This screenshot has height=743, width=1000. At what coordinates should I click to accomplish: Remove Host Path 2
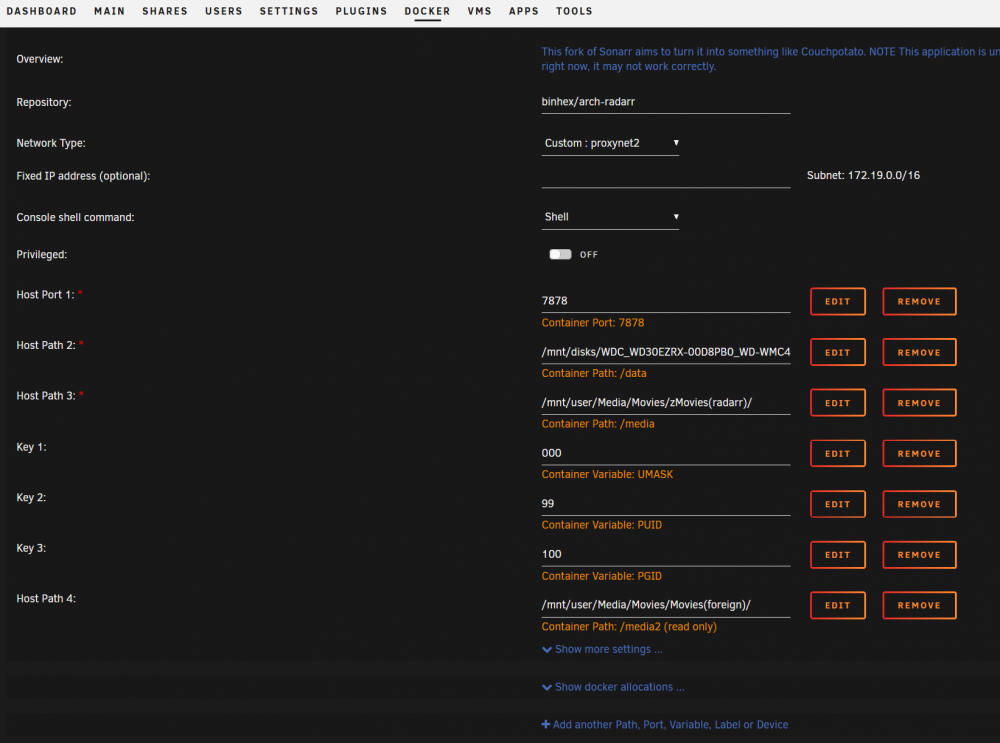919,352
